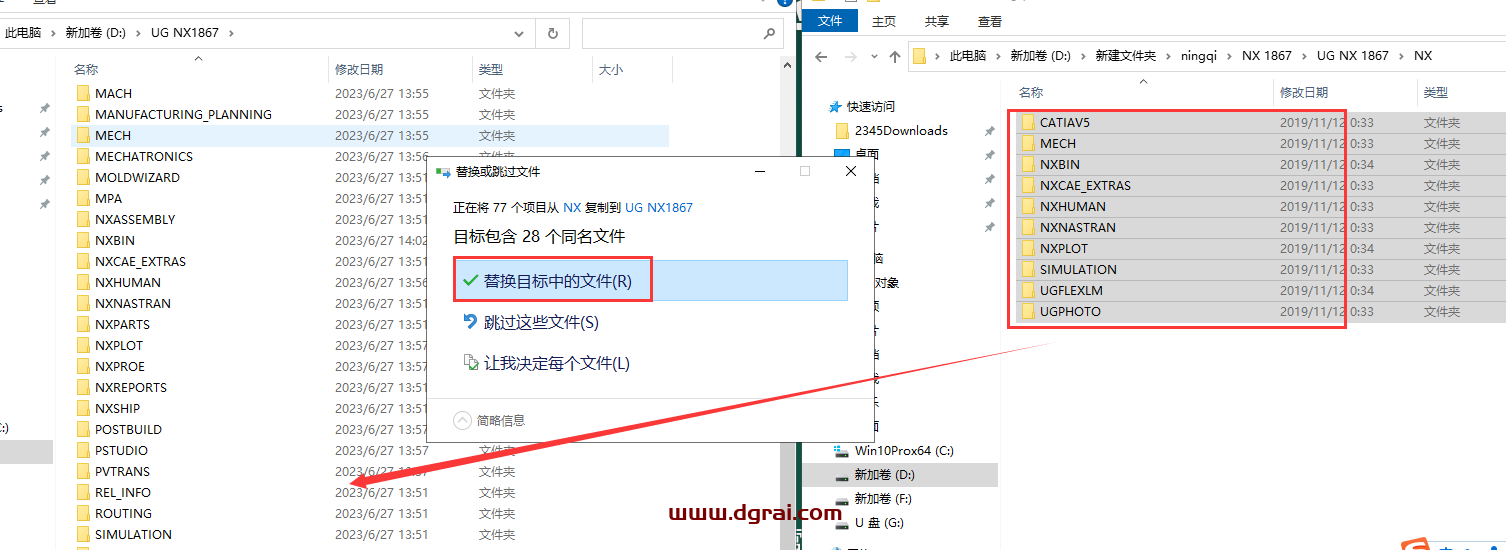The image size is (1506, 550).
Task: Open the 主页 ribbon tab
Action: 884,21
